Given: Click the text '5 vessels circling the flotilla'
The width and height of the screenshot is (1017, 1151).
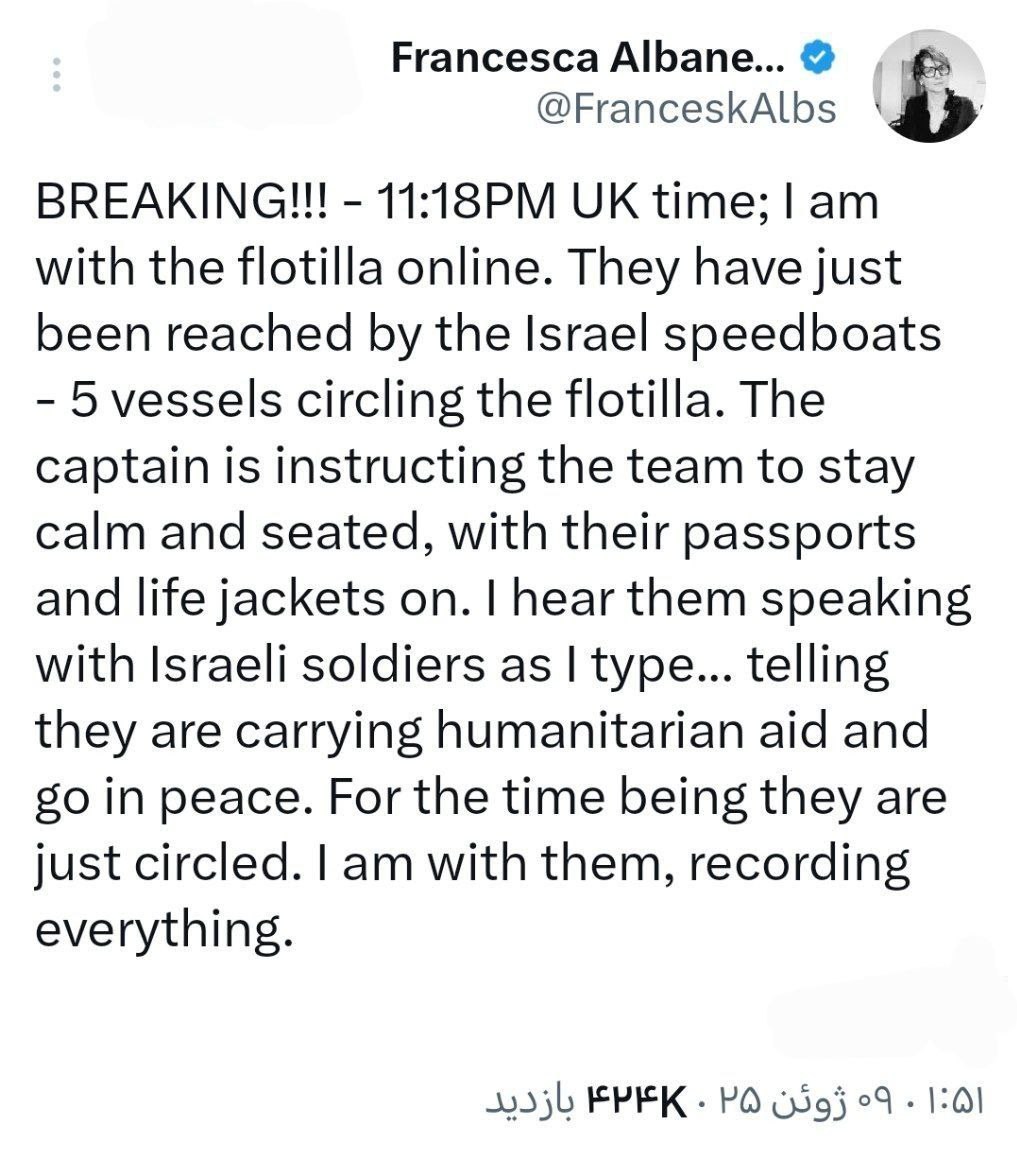Looking at the screenshot, I should (x=391, y=402).
